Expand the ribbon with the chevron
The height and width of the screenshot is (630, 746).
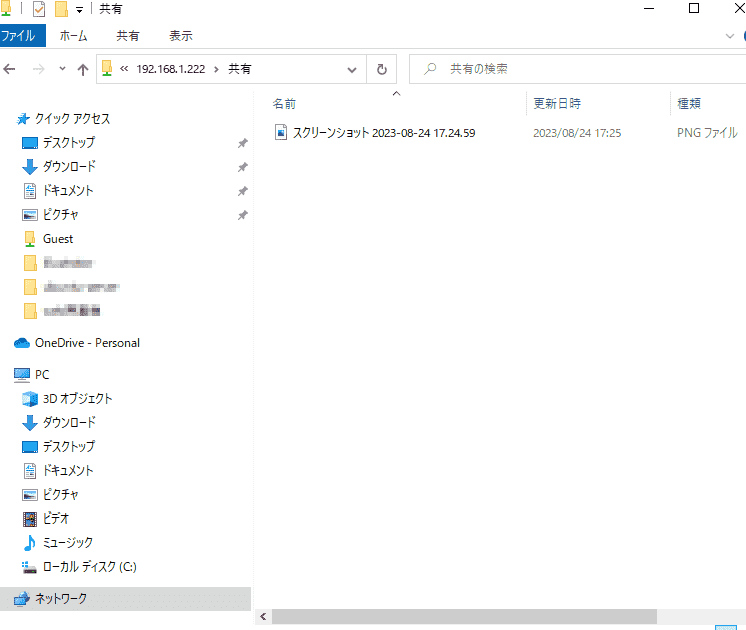pos(729,36)
